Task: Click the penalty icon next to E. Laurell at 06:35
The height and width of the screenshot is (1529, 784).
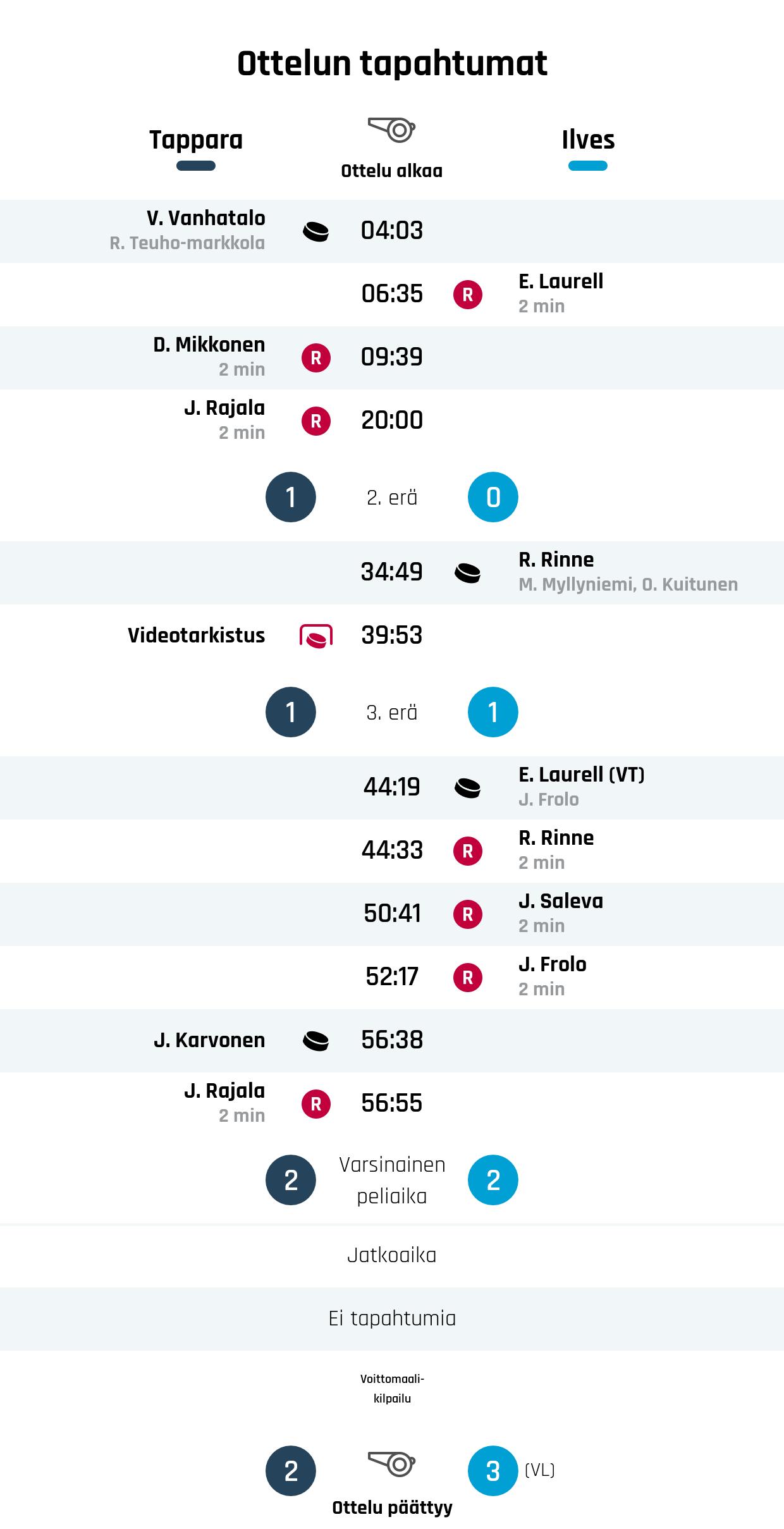Action: 468,295
